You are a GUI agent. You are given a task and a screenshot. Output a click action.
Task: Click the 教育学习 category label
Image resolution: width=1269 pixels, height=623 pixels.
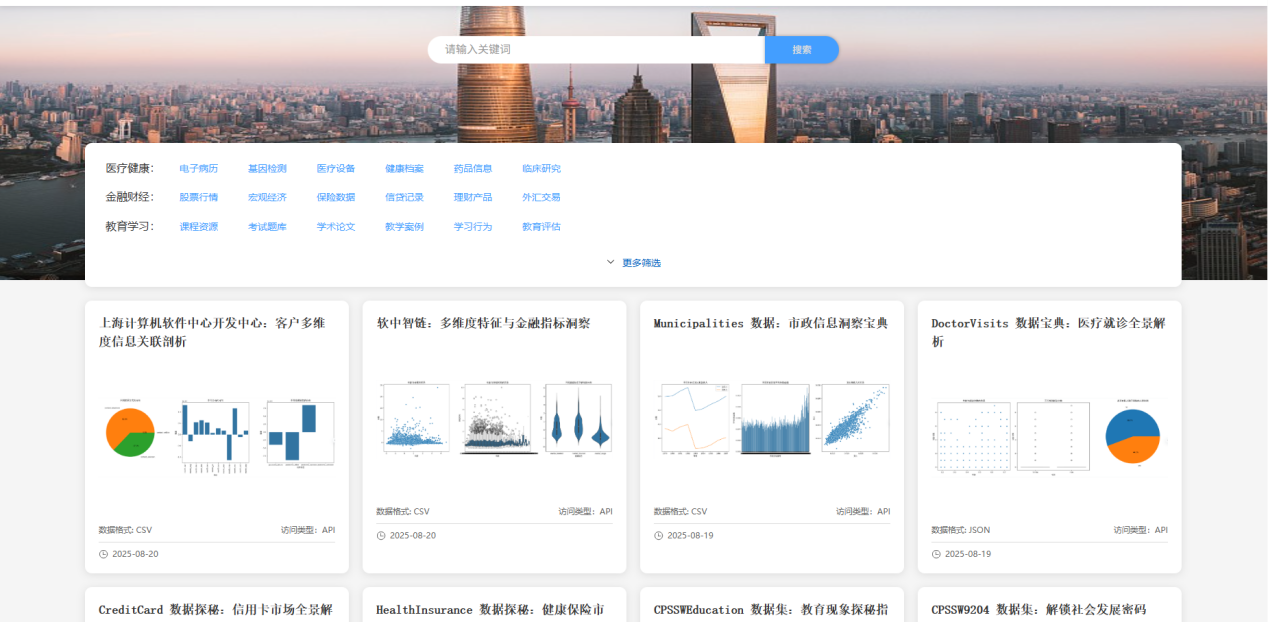tap(130, 226)
